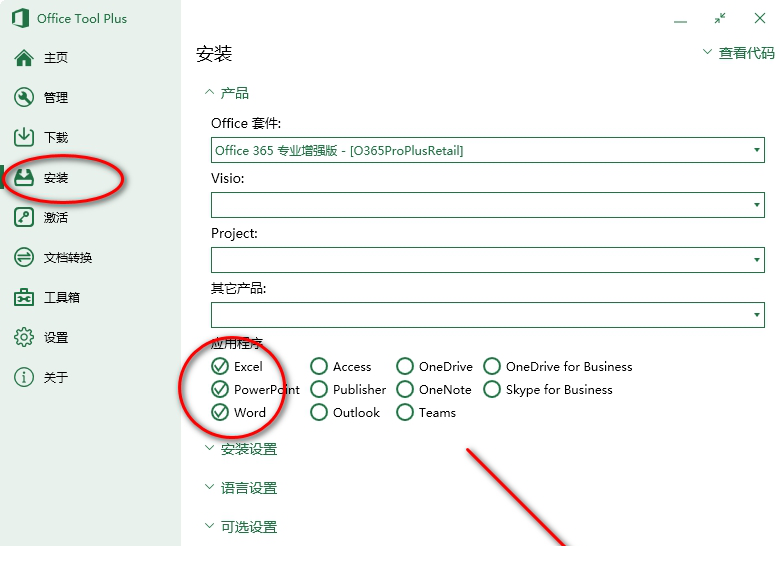Open the 其它产品 dropdown
The height and width of the screenshot is (567, 780).
click(x=488, y=315)
